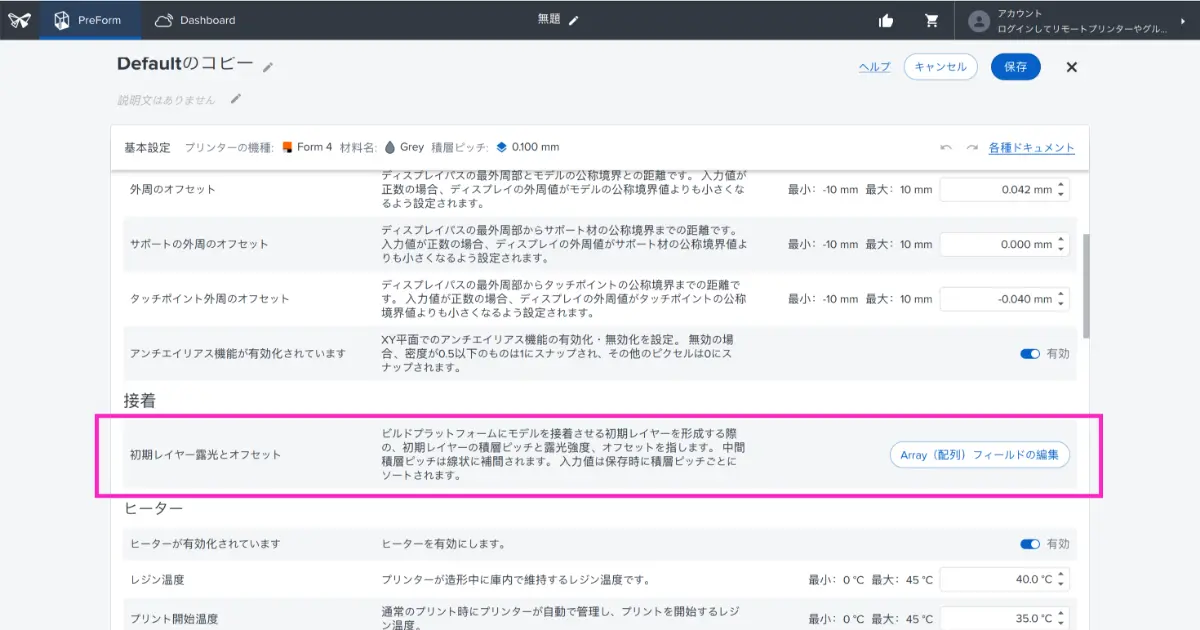1200x630 pixels.
Task: Click the redo arrow icon
Action: click(x=971, y=148)
